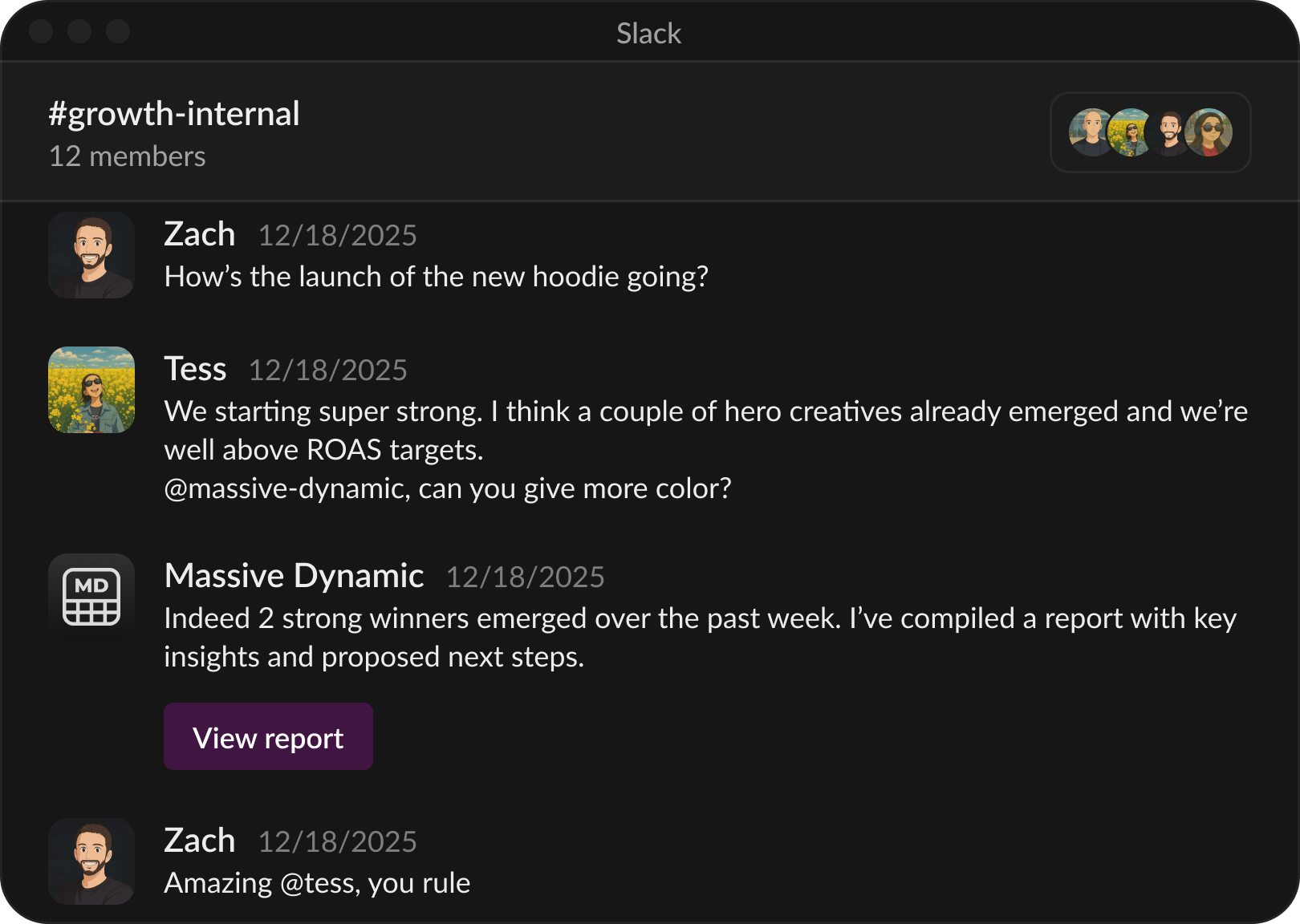Open the #growth-internal channel title
Screen dimensions: 1300x924
(x=174, y=114)
